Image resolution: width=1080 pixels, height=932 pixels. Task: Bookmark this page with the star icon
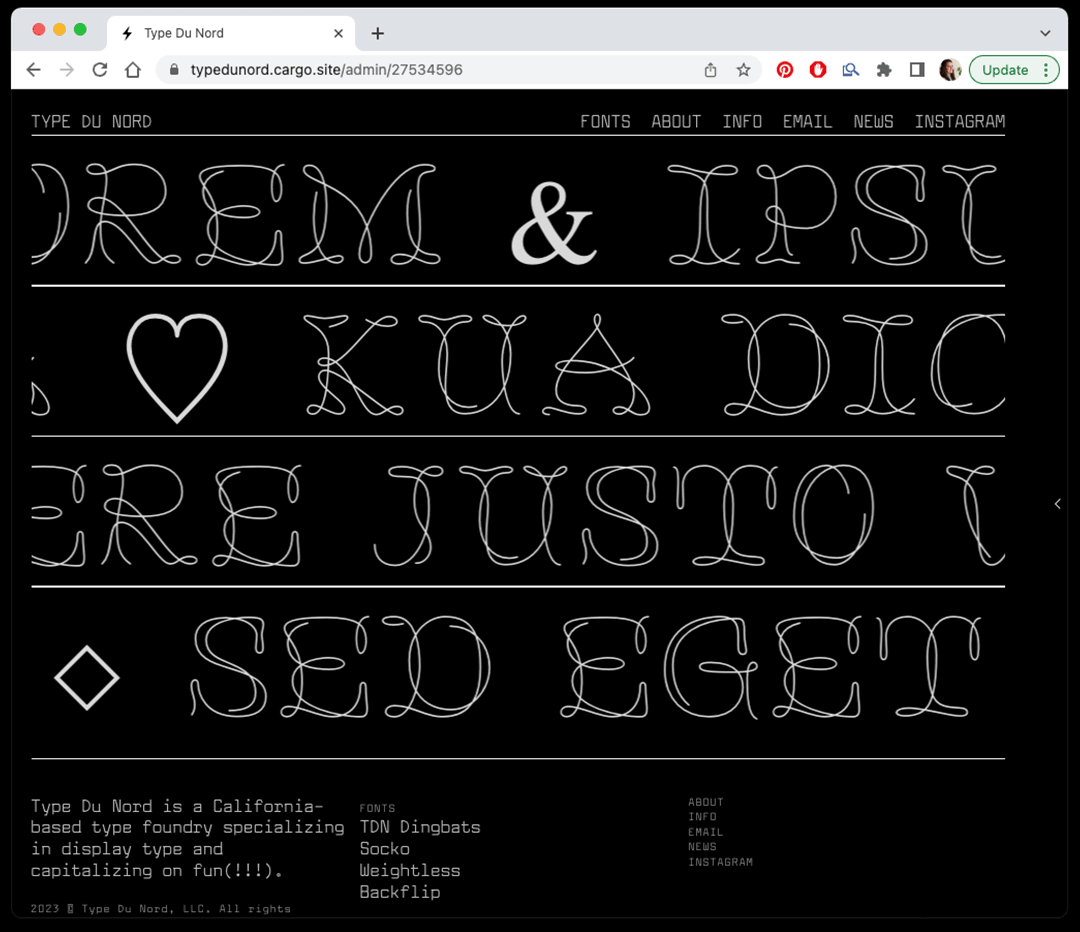coord(743,70)
